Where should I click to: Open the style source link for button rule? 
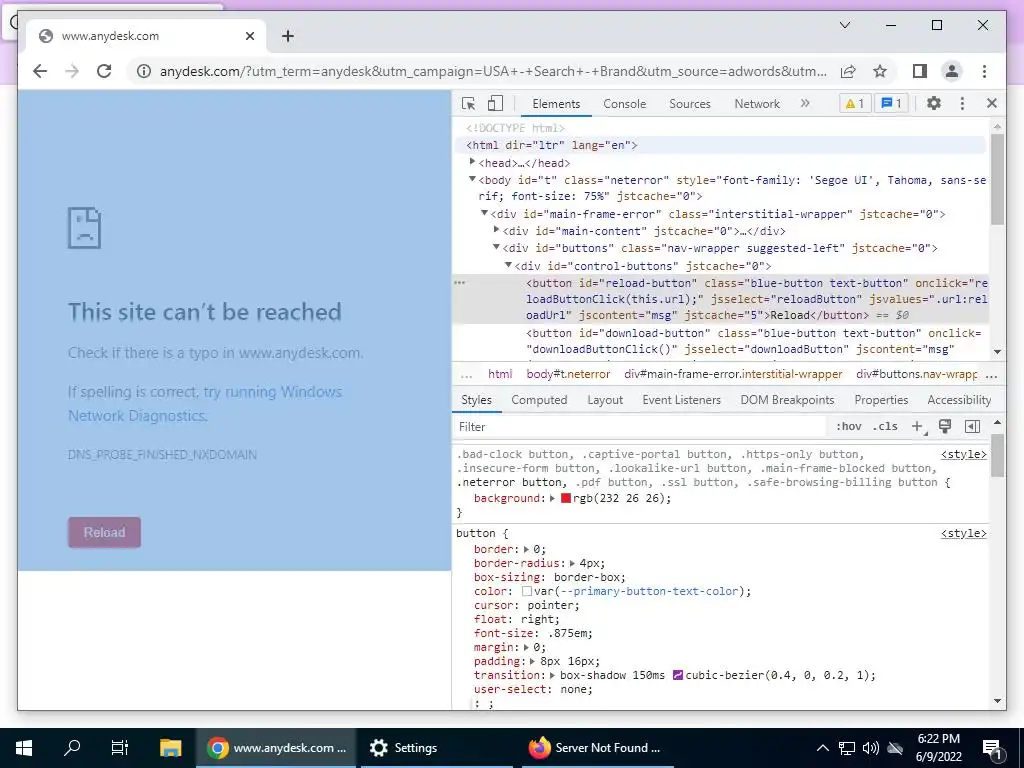(963, 534)
